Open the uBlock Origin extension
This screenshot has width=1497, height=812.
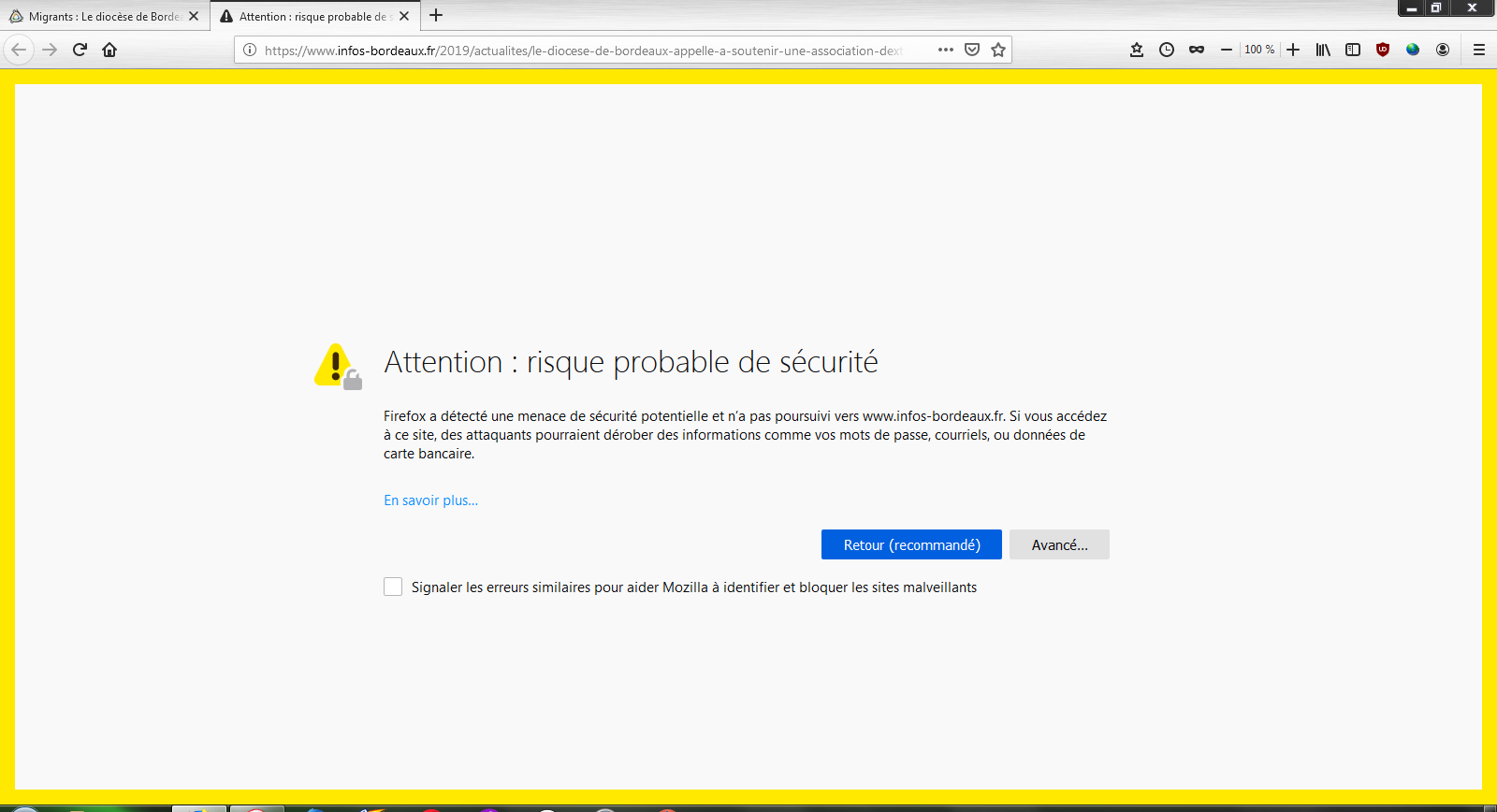point(1383,50)
